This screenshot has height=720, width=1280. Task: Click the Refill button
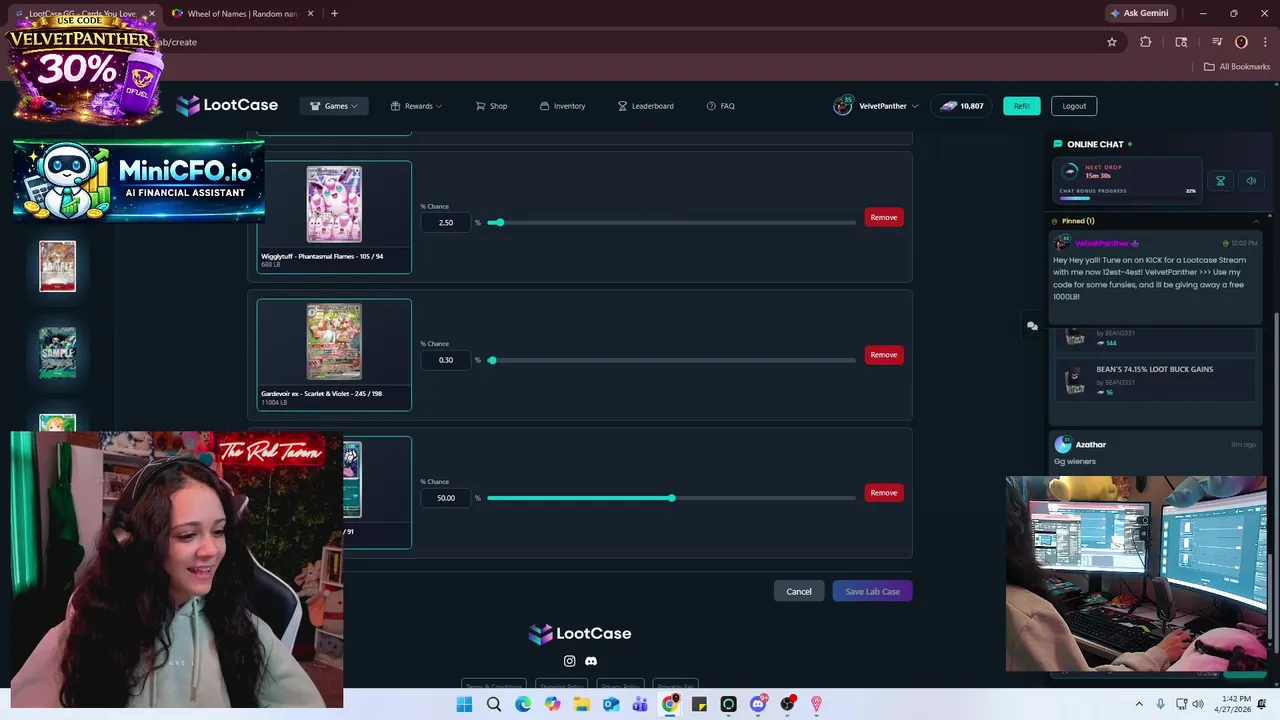[1021, 106]
